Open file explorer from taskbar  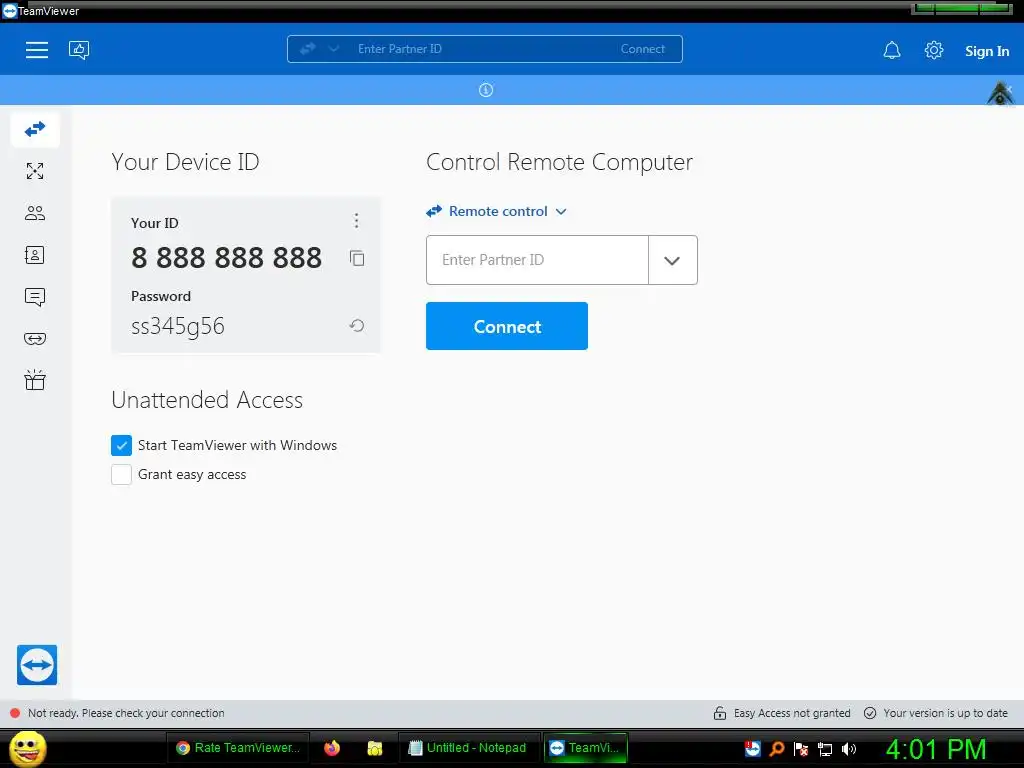374,748
